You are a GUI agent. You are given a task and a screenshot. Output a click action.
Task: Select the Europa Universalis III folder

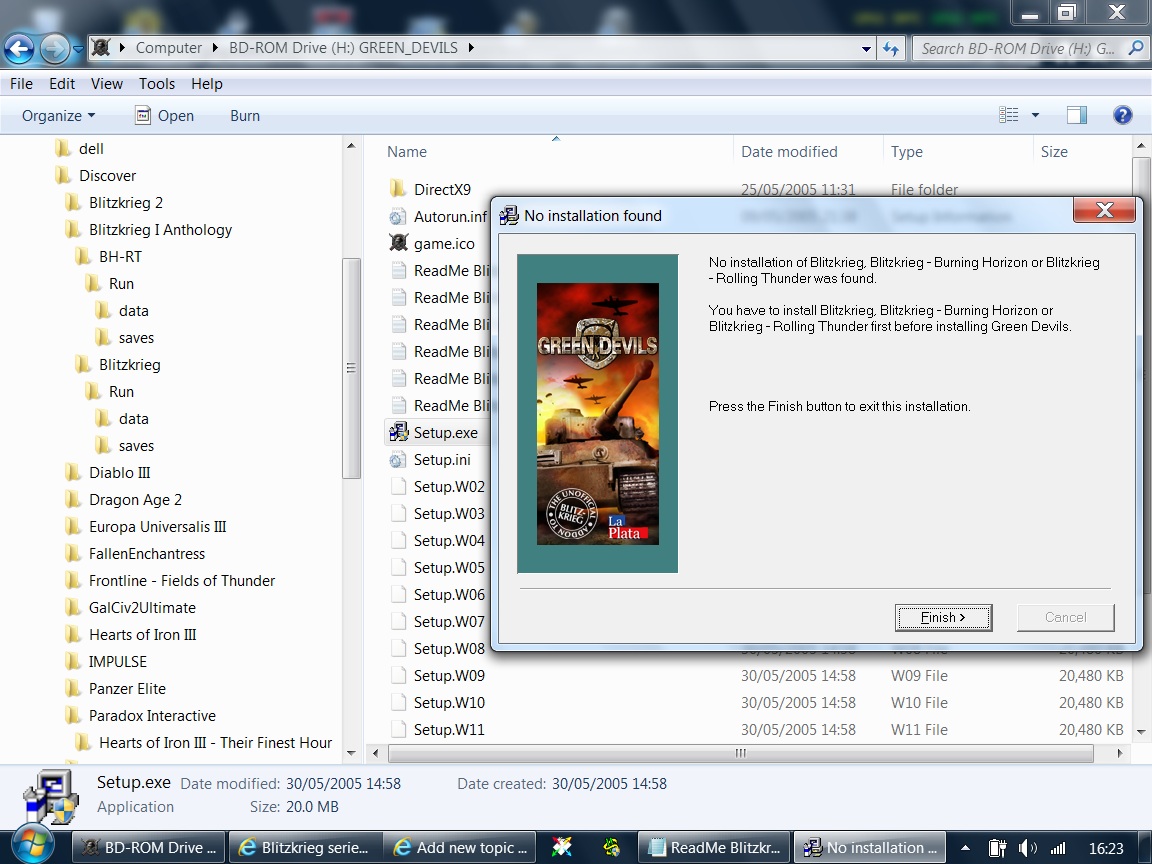(x=157, y=527)
